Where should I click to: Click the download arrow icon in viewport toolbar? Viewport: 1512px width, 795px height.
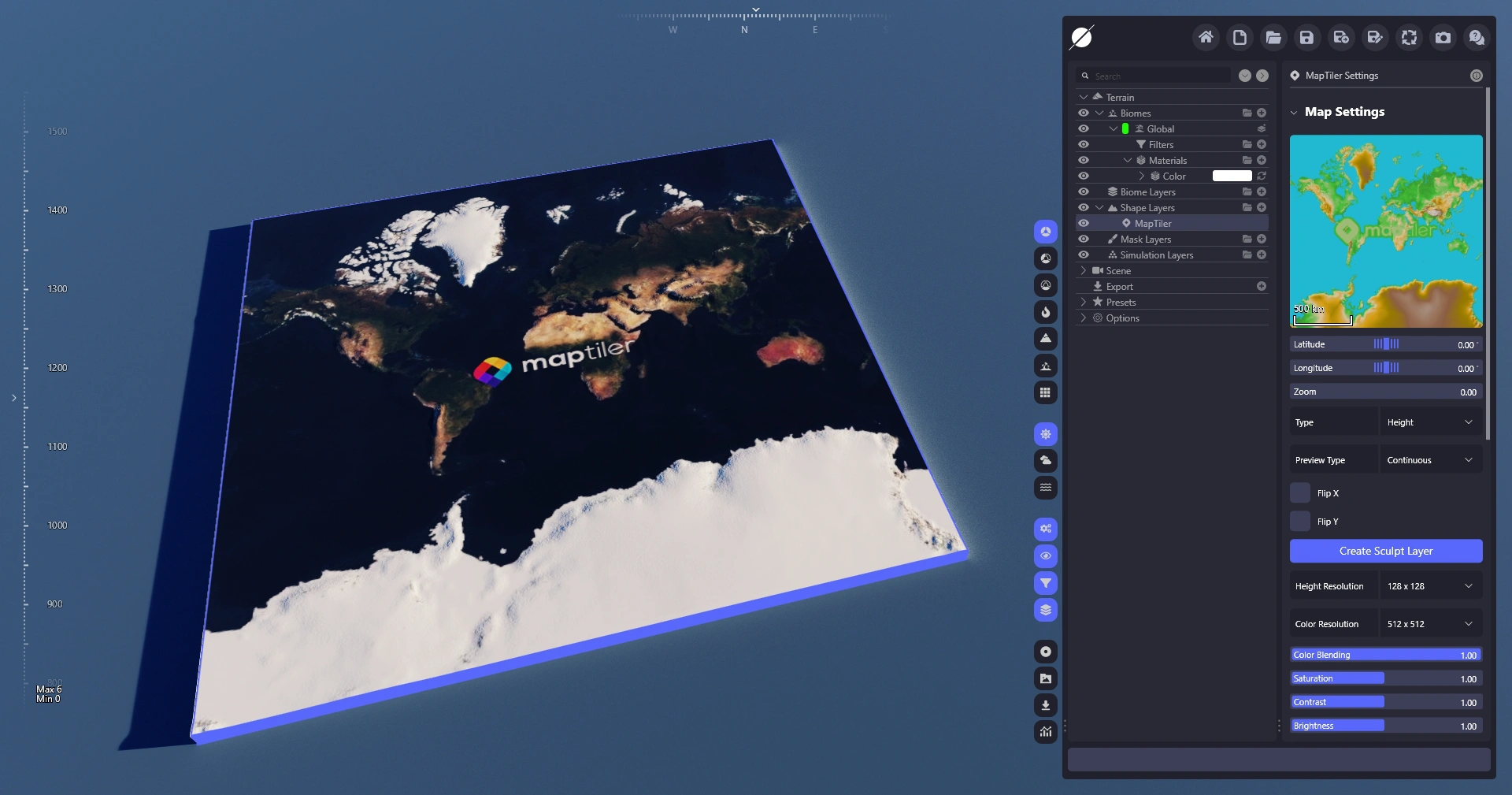1046,705
